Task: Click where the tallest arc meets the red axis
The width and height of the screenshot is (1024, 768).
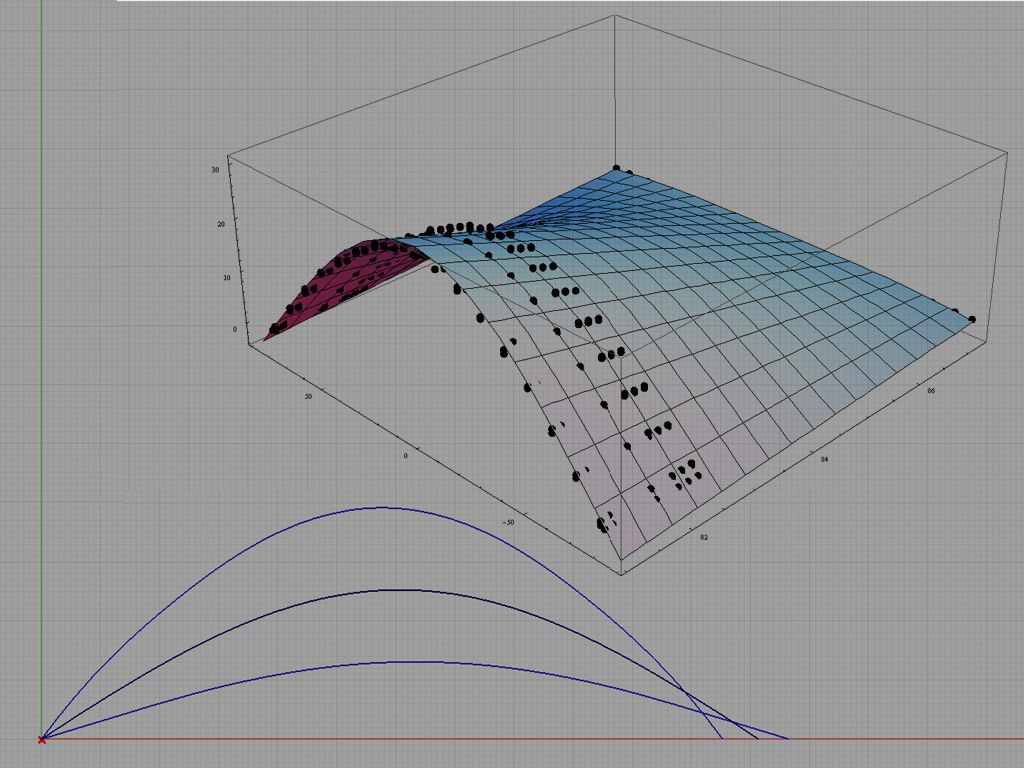Action: point(721,739)
